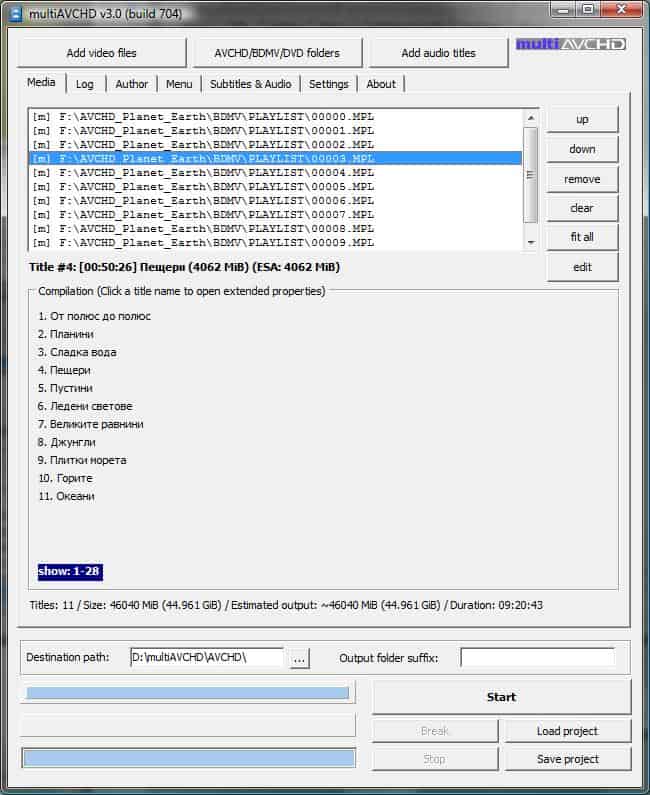This screenshot has width=650, height=795.
Task: Move selected title up
Action: [582, 120]
